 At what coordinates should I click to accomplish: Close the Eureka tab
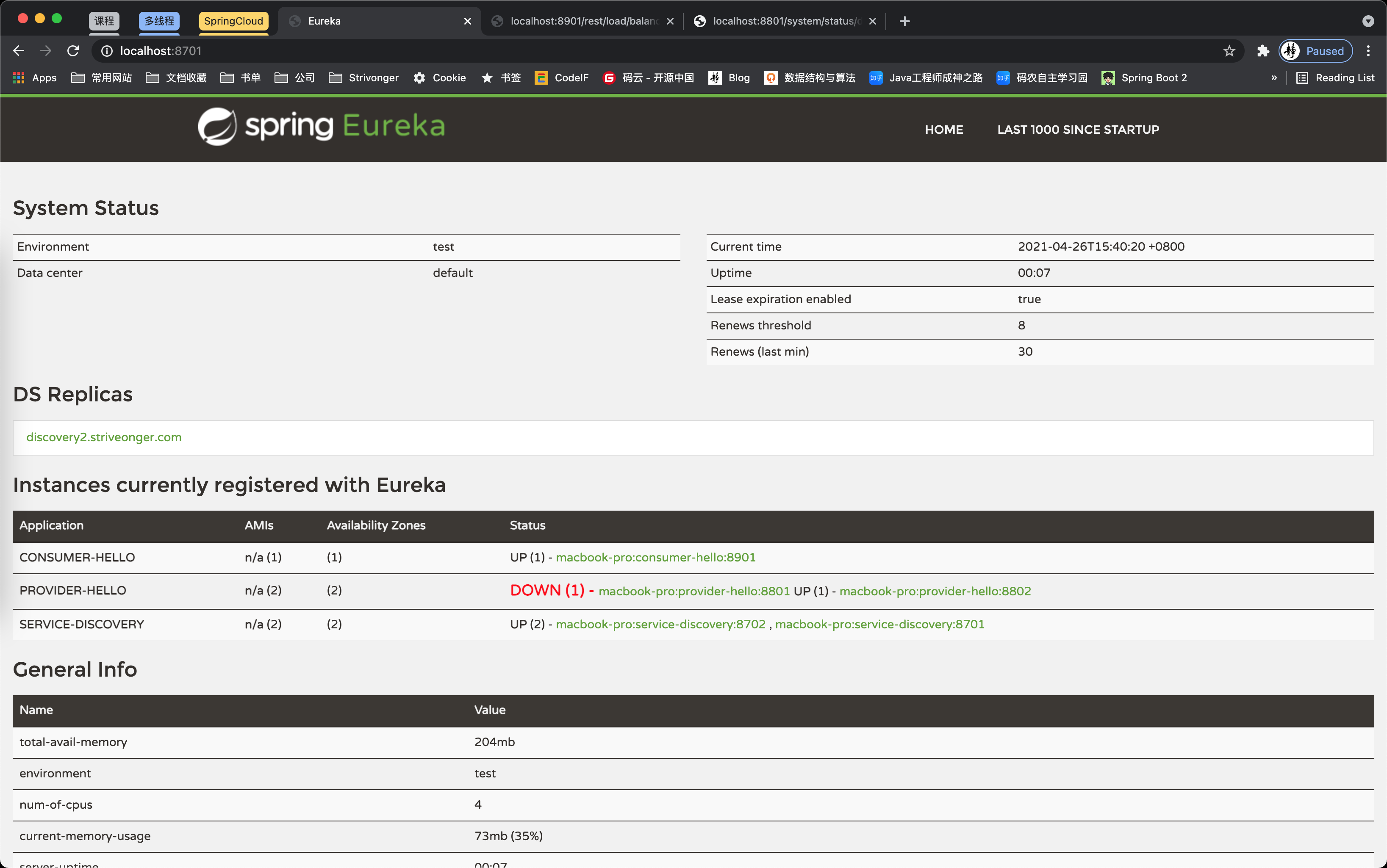click(468, 21)
